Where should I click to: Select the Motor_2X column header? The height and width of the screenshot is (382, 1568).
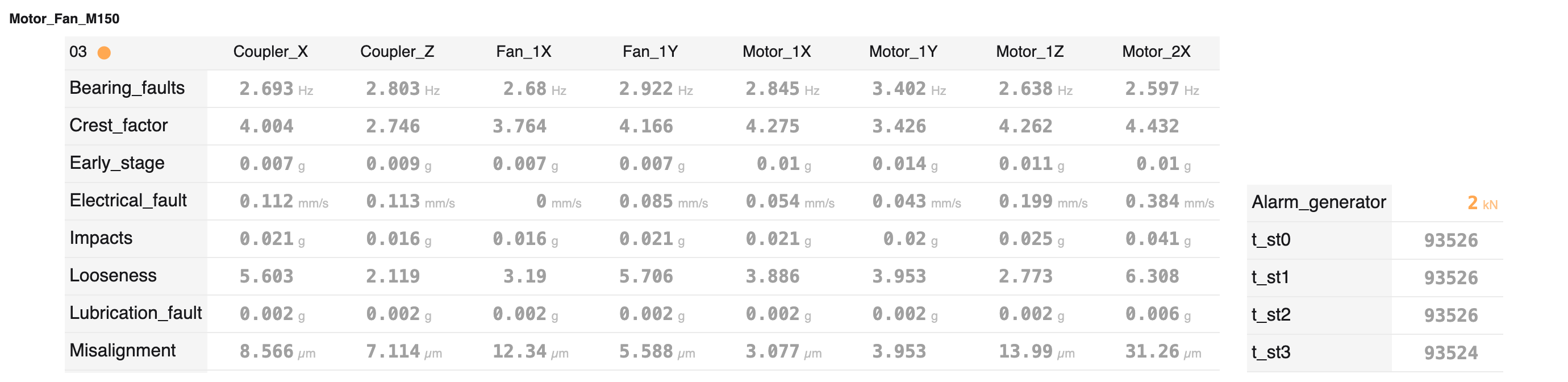coord(1156,52)
